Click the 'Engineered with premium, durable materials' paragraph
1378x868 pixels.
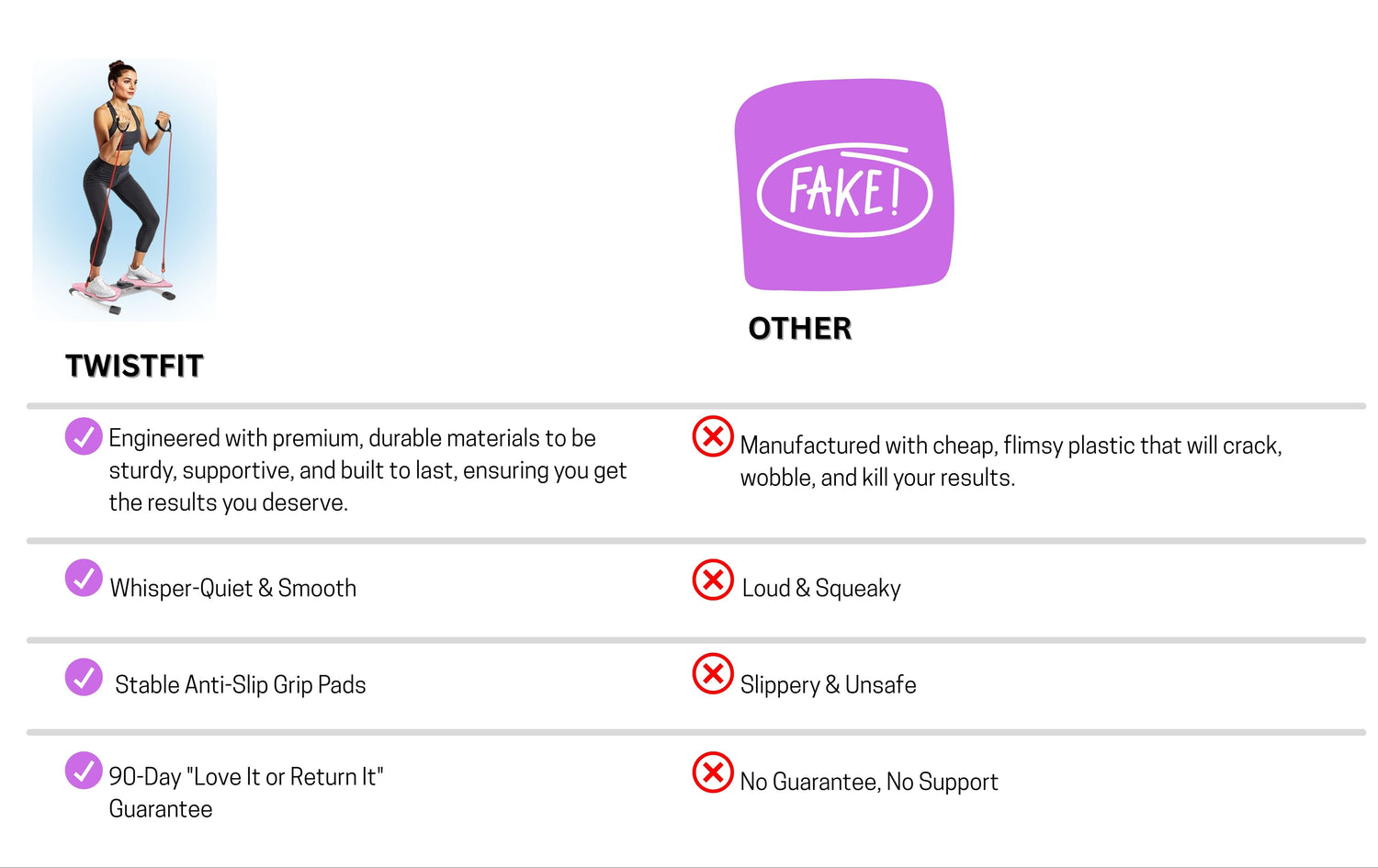367,470
